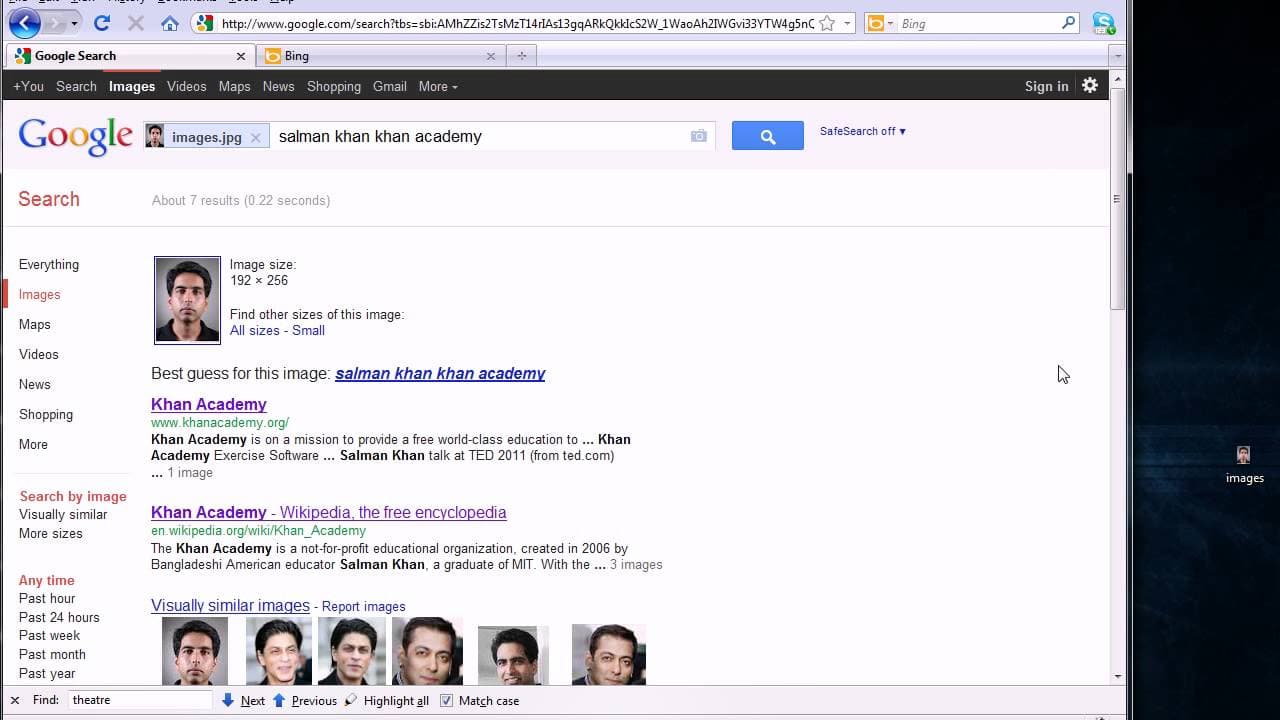The height and width of the screenshot is (720, 1280).
Task: Bookmark this page with the star icon
Action: pos(827,23)
